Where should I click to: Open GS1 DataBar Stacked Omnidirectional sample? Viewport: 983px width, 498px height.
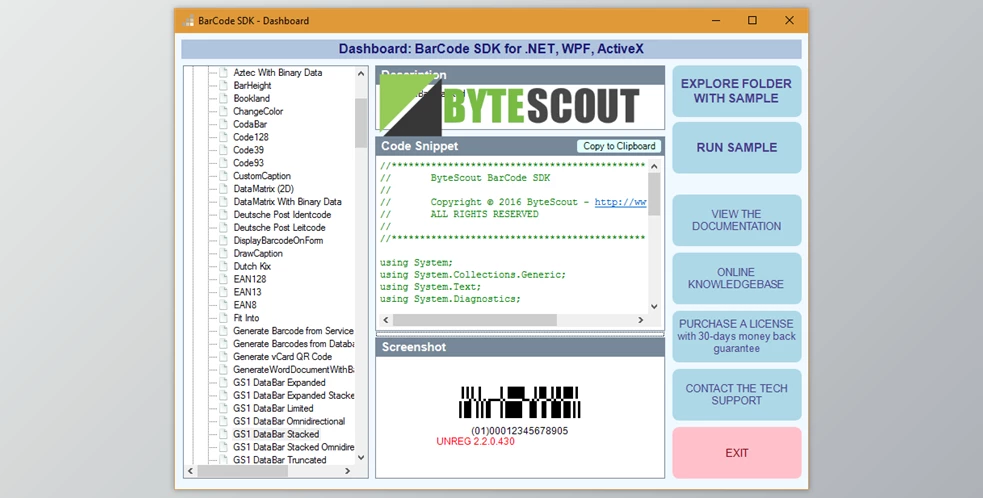(x=293, y=447)
